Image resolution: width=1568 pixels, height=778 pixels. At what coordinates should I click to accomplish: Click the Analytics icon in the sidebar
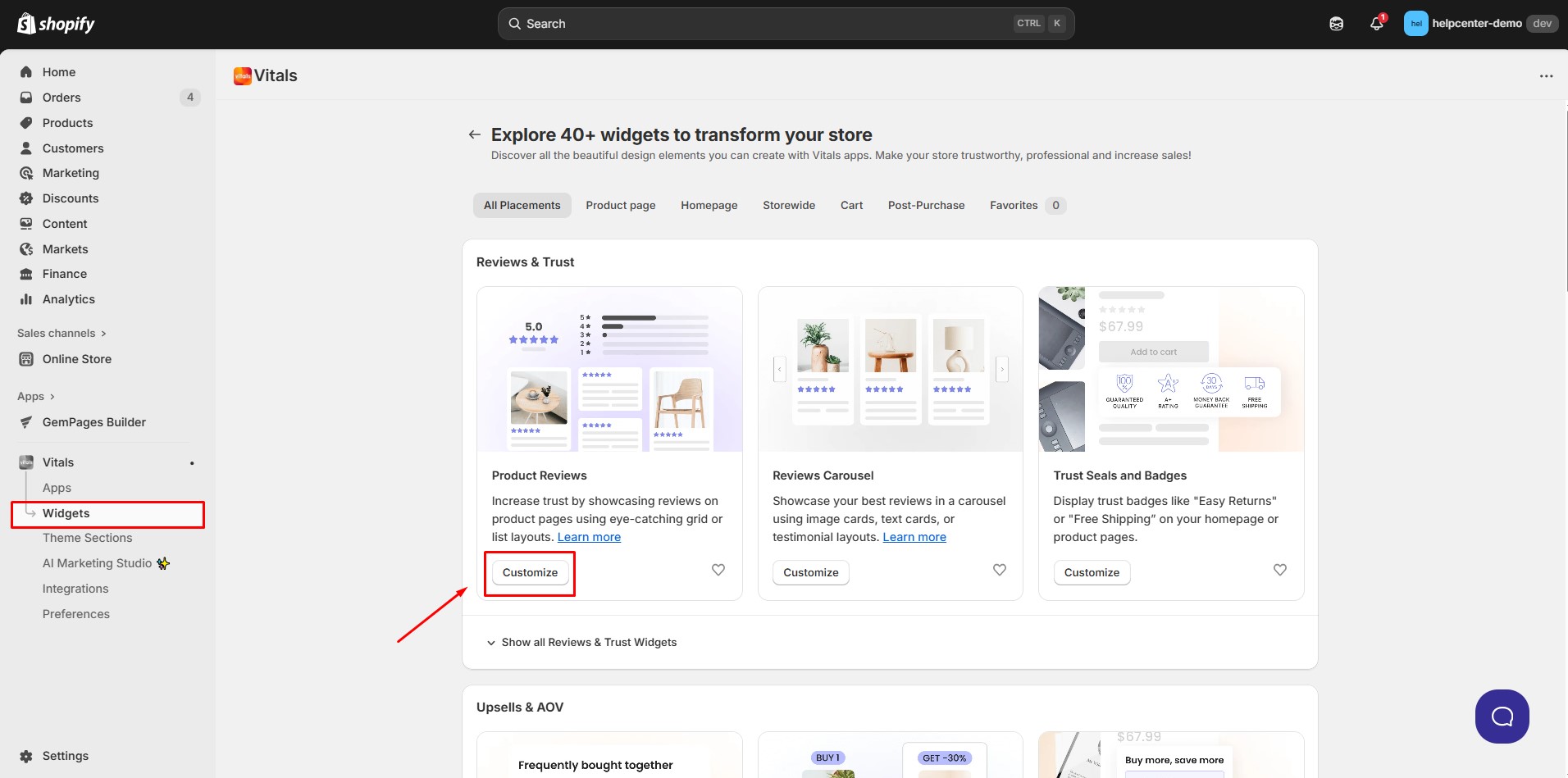26,299
